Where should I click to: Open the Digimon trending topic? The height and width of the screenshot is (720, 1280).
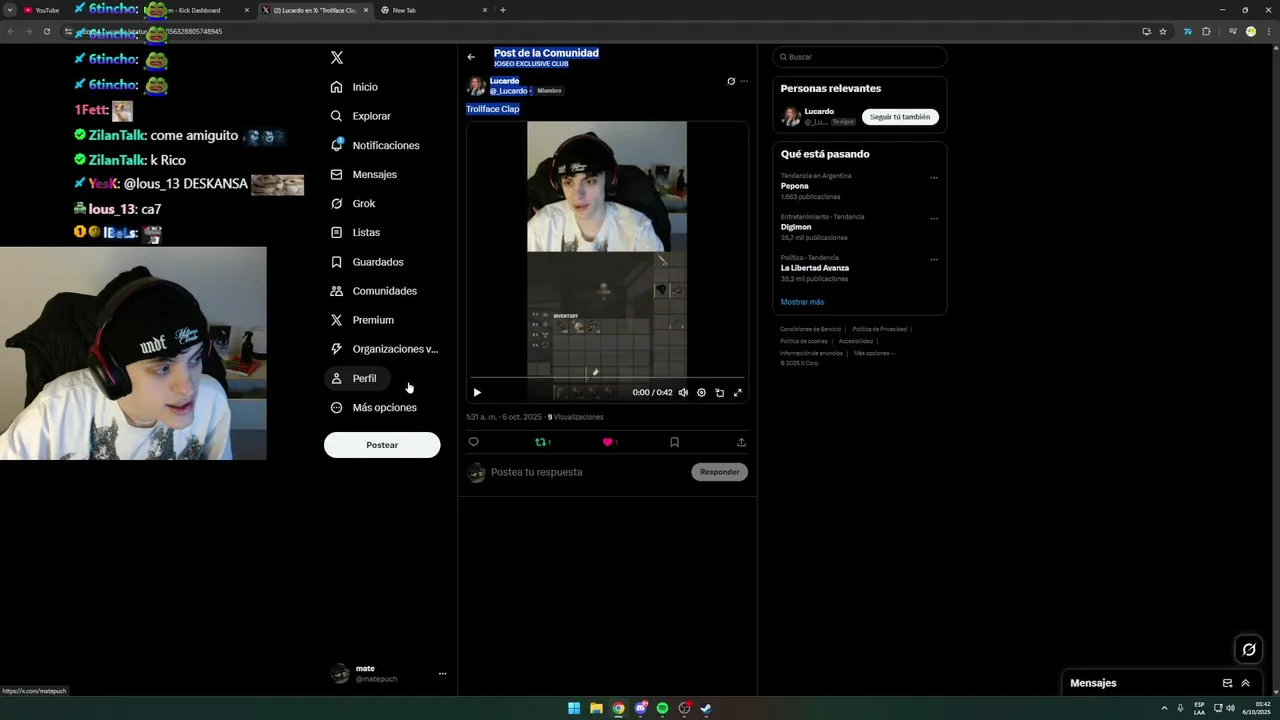coord(796,227)
